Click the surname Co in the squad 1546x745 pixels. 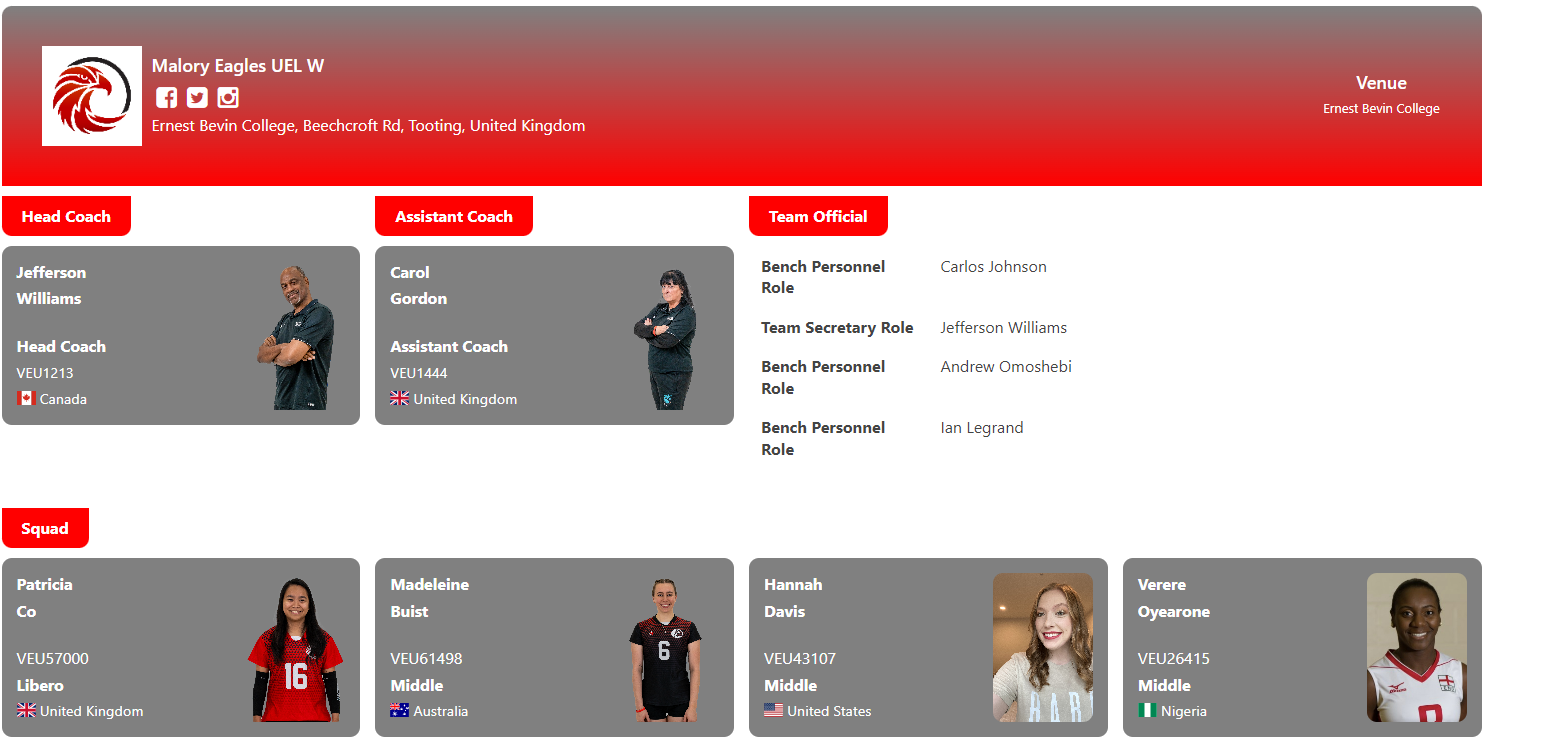[x=27, y=611]
